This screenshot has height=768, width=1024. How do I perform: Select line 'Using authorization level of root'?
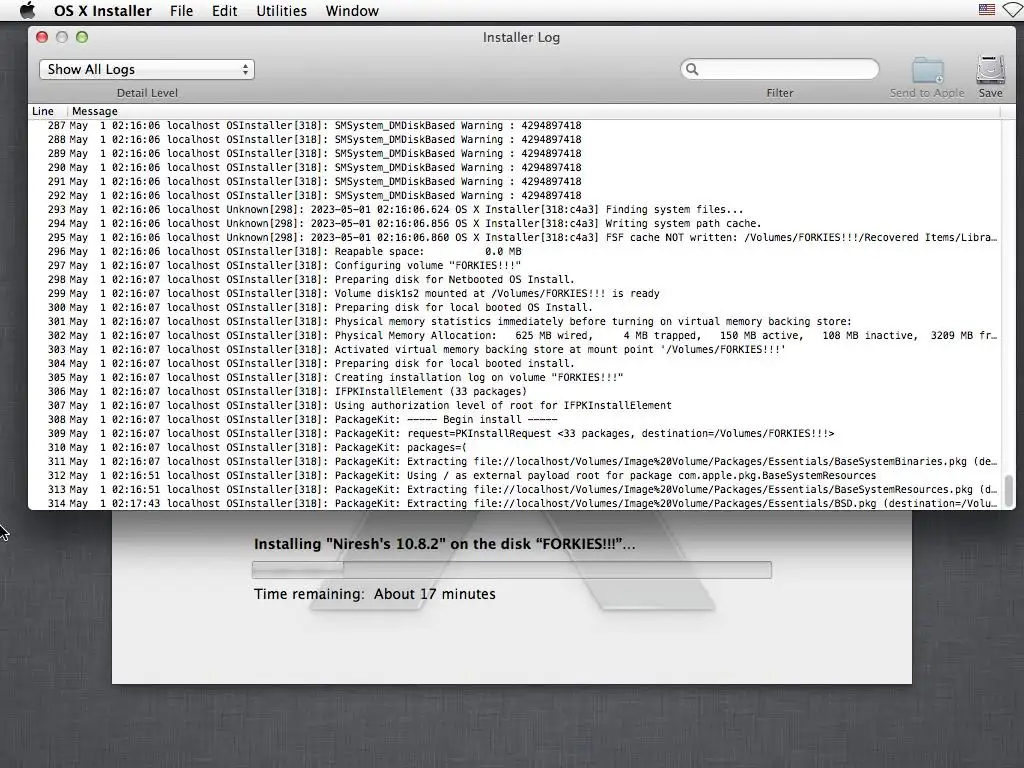(514, 406)
